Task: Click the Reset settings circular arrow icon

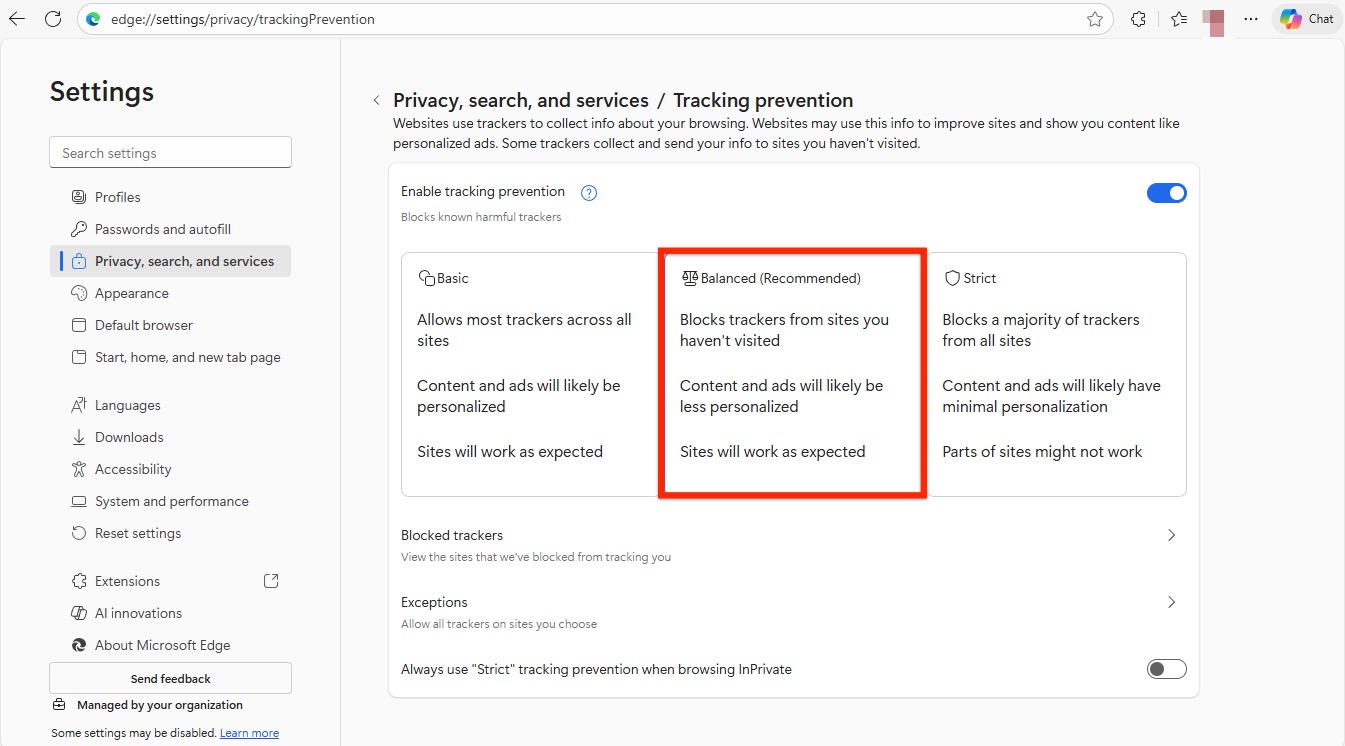Action: point(79,533)
